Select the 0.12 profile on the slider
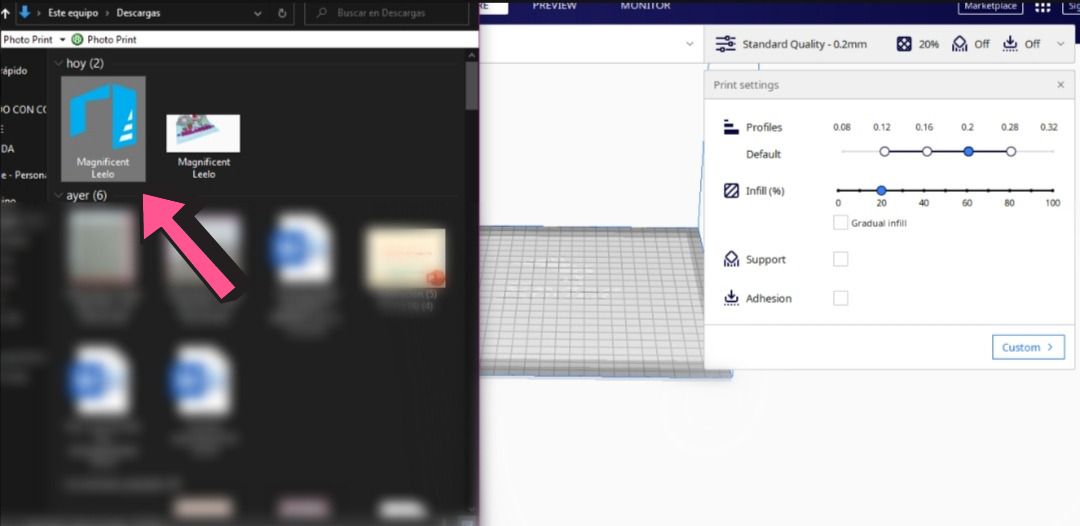Image resolution: width=1080 pixels, height=526 pixels. (x=884, y=151)
